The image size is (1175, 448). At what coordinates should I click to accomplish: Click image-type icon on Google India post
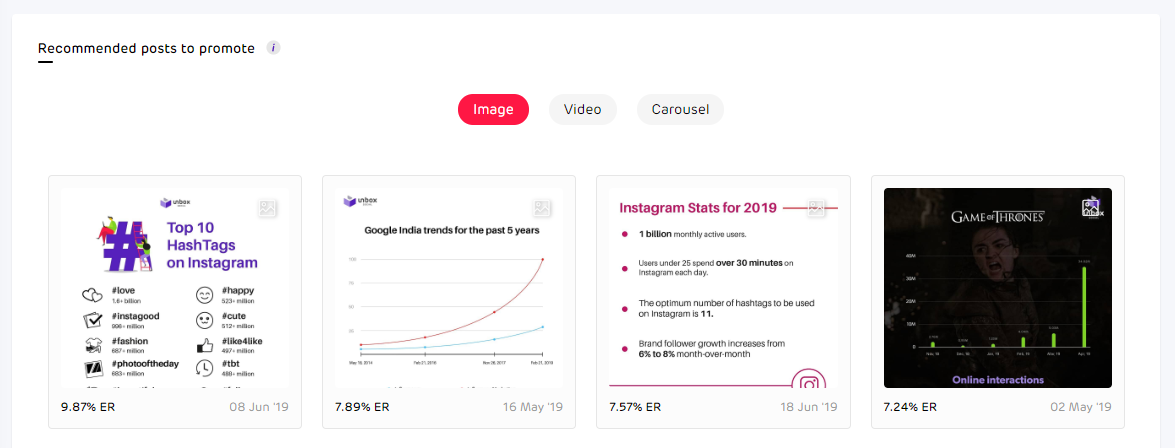pyautogui.click(x=542, y=209)
